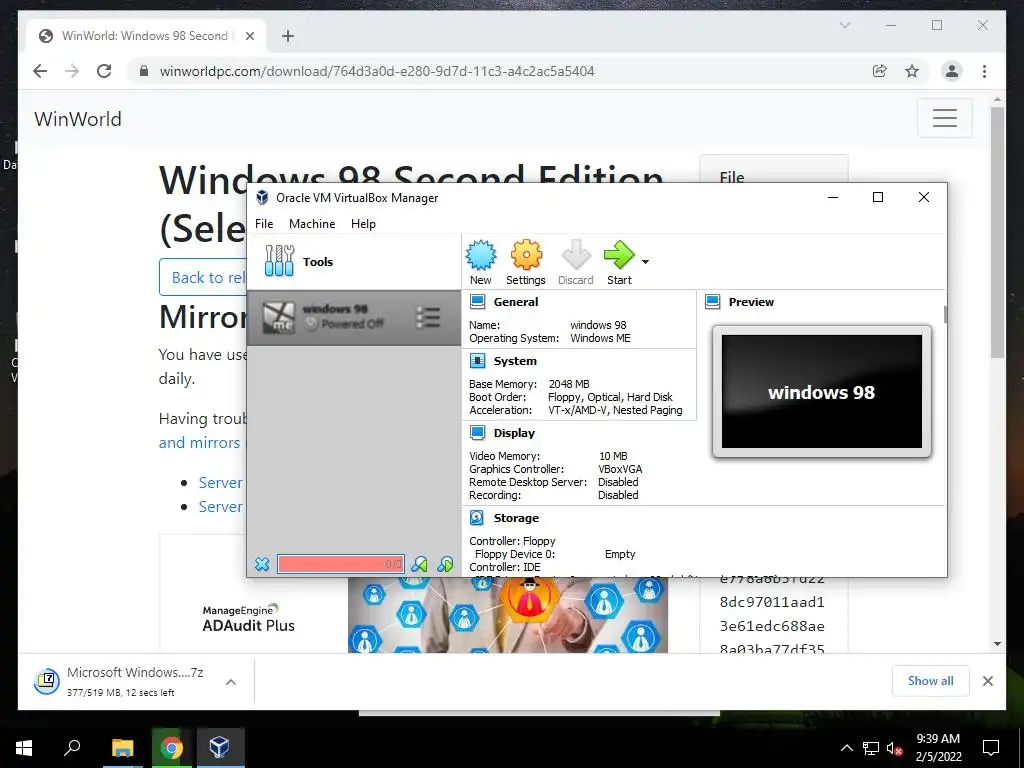Open the download item options chevron
Image resolution: width=1024 pixels, height=768 pixels.
[x=231, y=682]
